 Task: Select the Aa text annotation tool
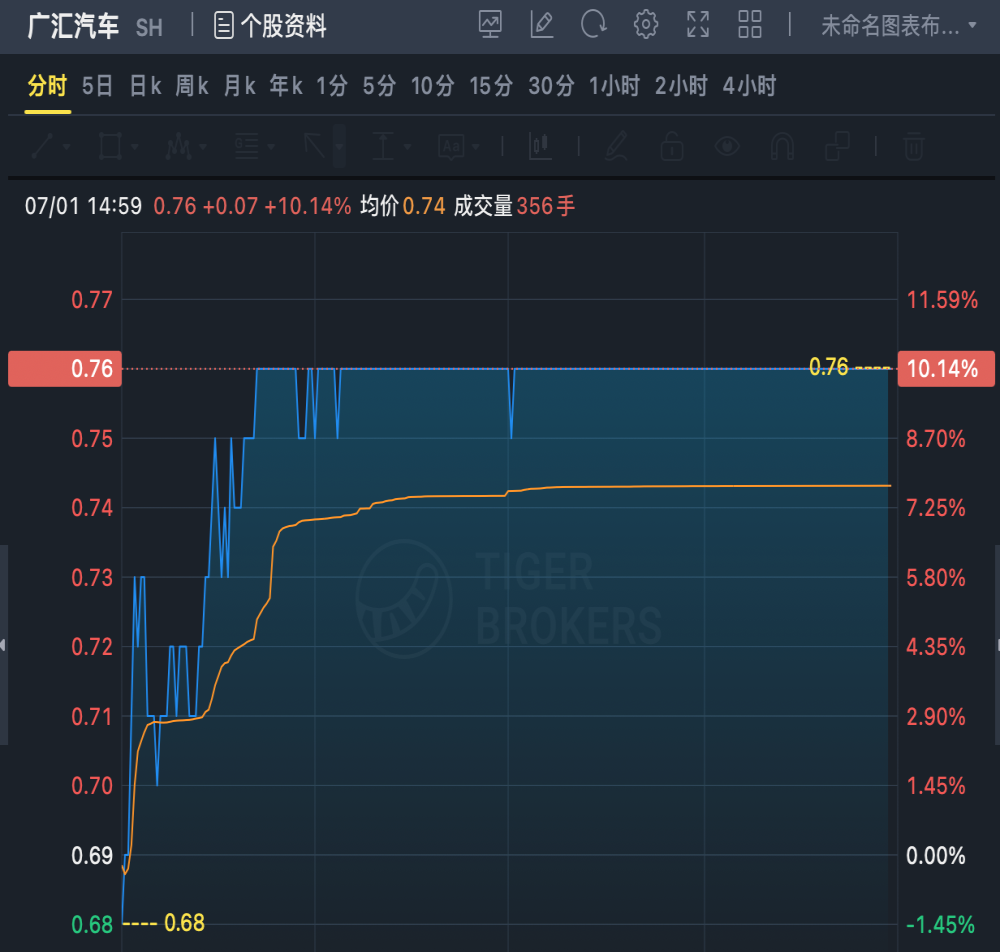451,147
